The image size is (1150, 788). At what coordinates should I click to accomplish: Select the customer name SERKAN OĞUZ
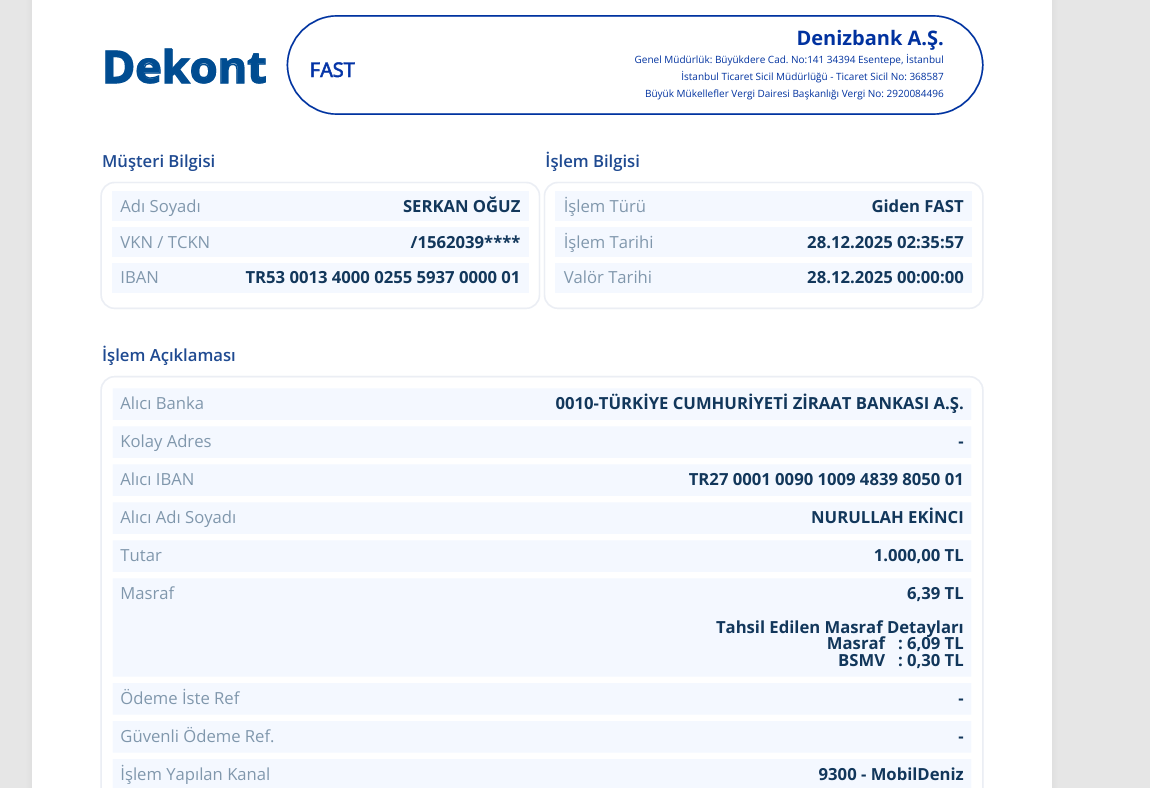point(461,206)
